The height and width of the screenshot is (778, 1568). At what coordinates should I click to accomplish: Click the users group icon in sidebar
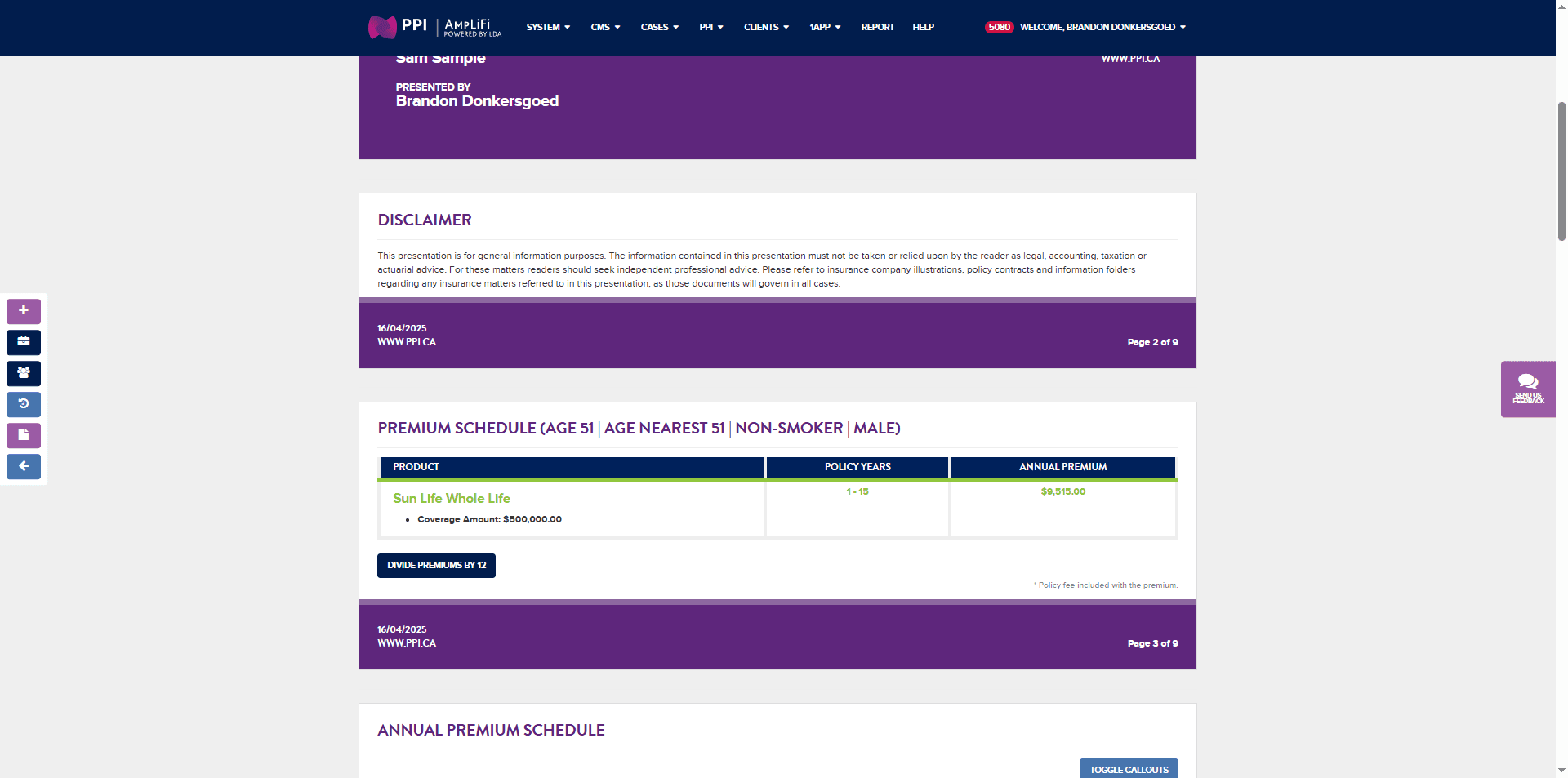[24, 373]
